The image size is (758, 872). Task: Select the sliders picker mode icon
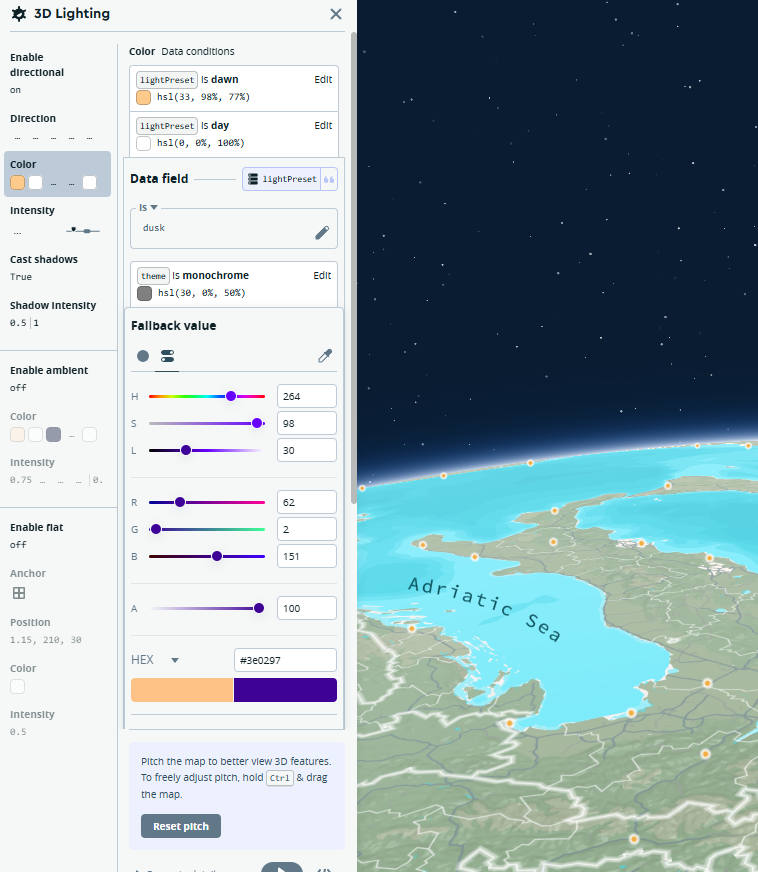tap(167, 356)
